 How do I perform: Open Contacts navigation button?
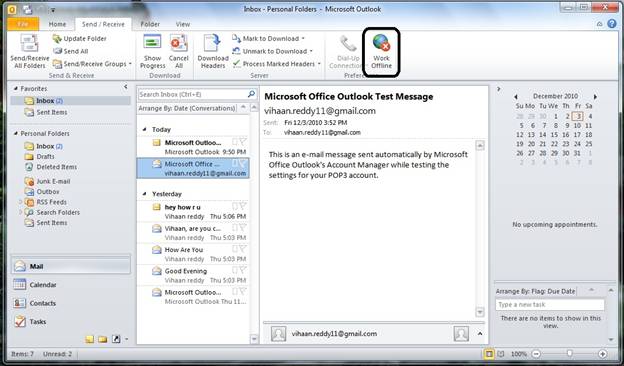(x=70, y=303)
